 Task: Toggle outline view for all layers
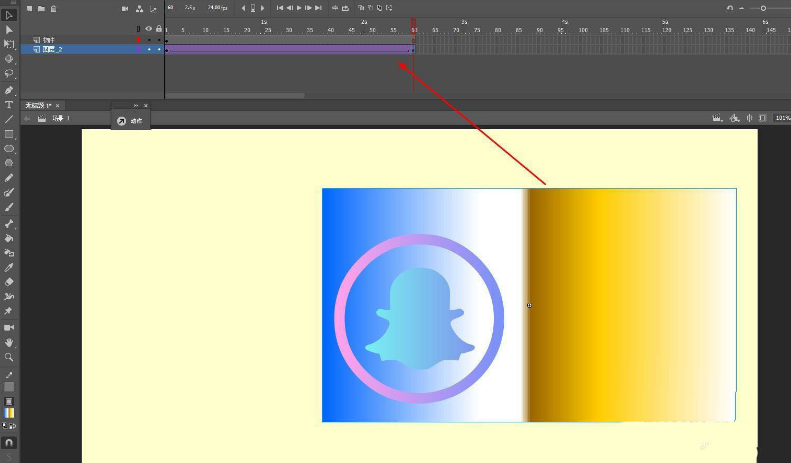tap(138, 29)
